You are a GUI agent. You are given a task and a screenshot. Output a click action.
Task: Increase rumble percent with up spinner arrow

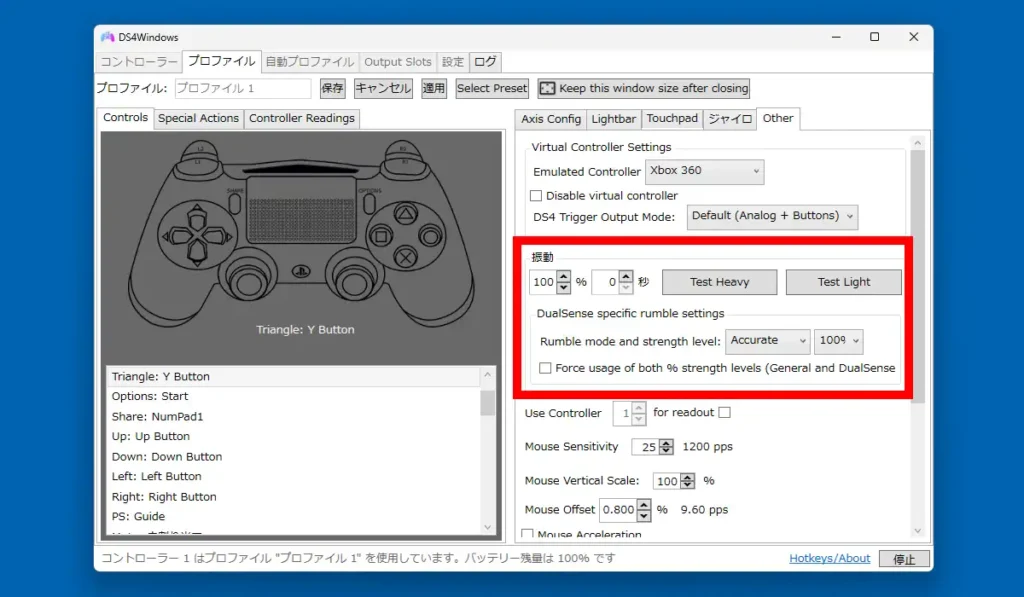[x=564, y=276]
